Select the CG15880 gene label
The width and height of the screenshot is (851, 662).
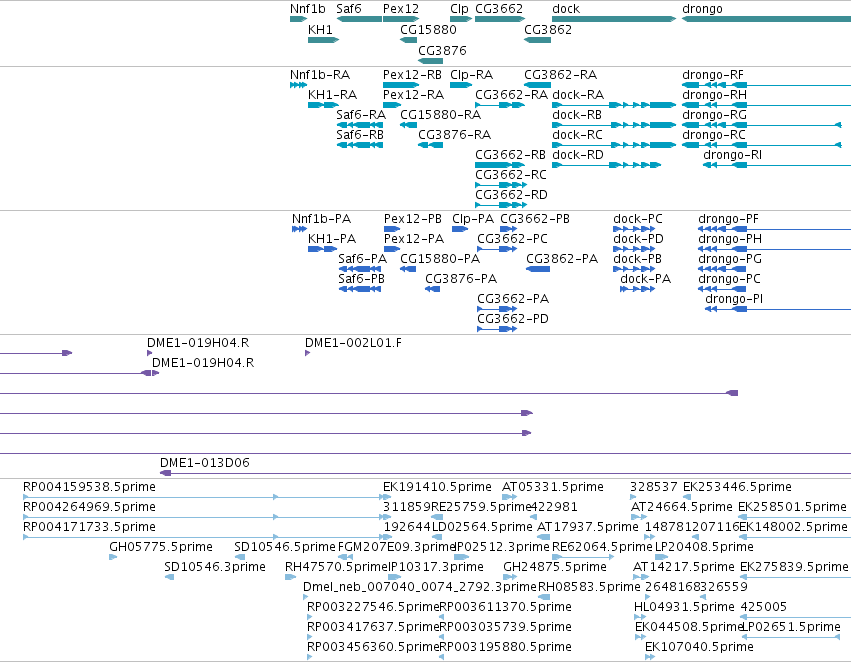point(428,29)
